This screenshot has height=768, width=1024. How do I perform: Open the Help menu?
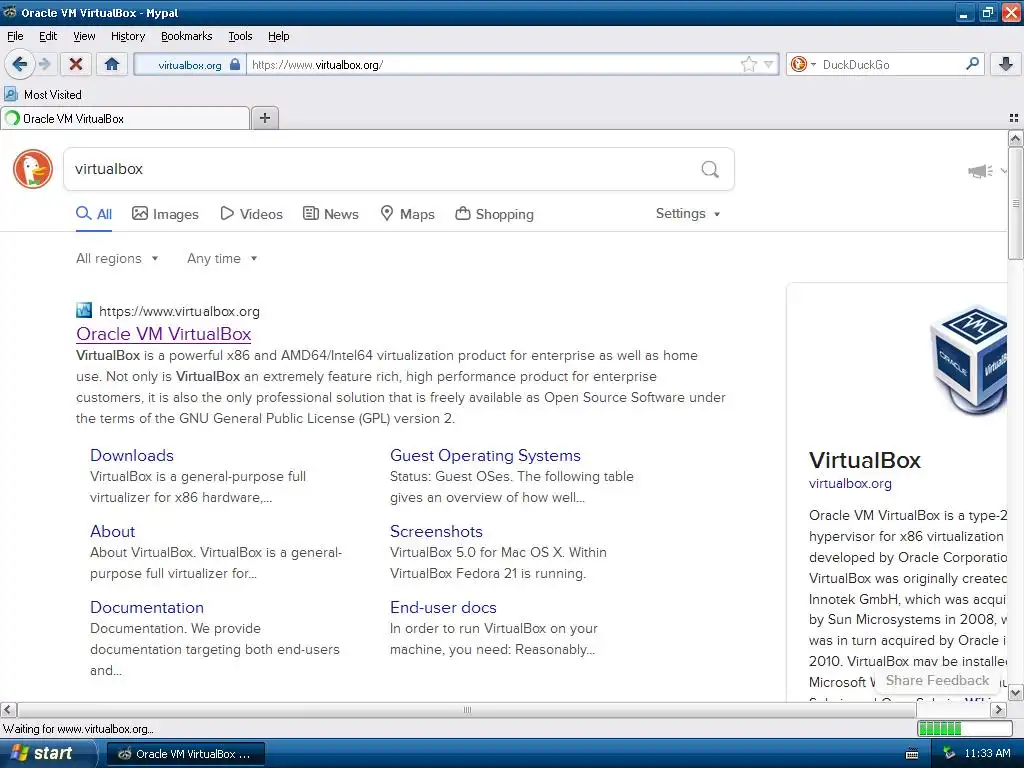coord(278,36)
